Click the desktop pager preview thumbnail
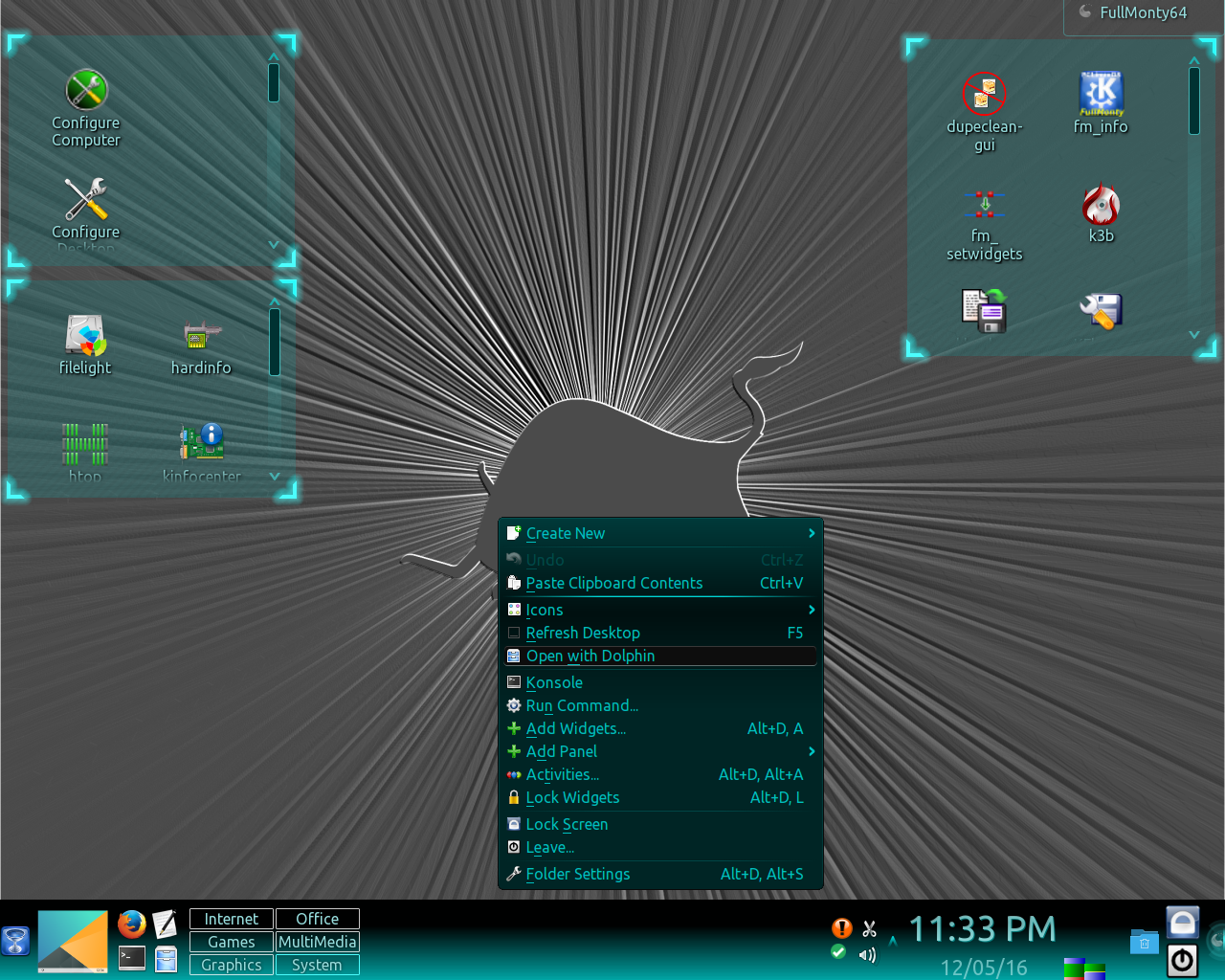This screenshot has height=980, width=1225. tap(73, 942)
